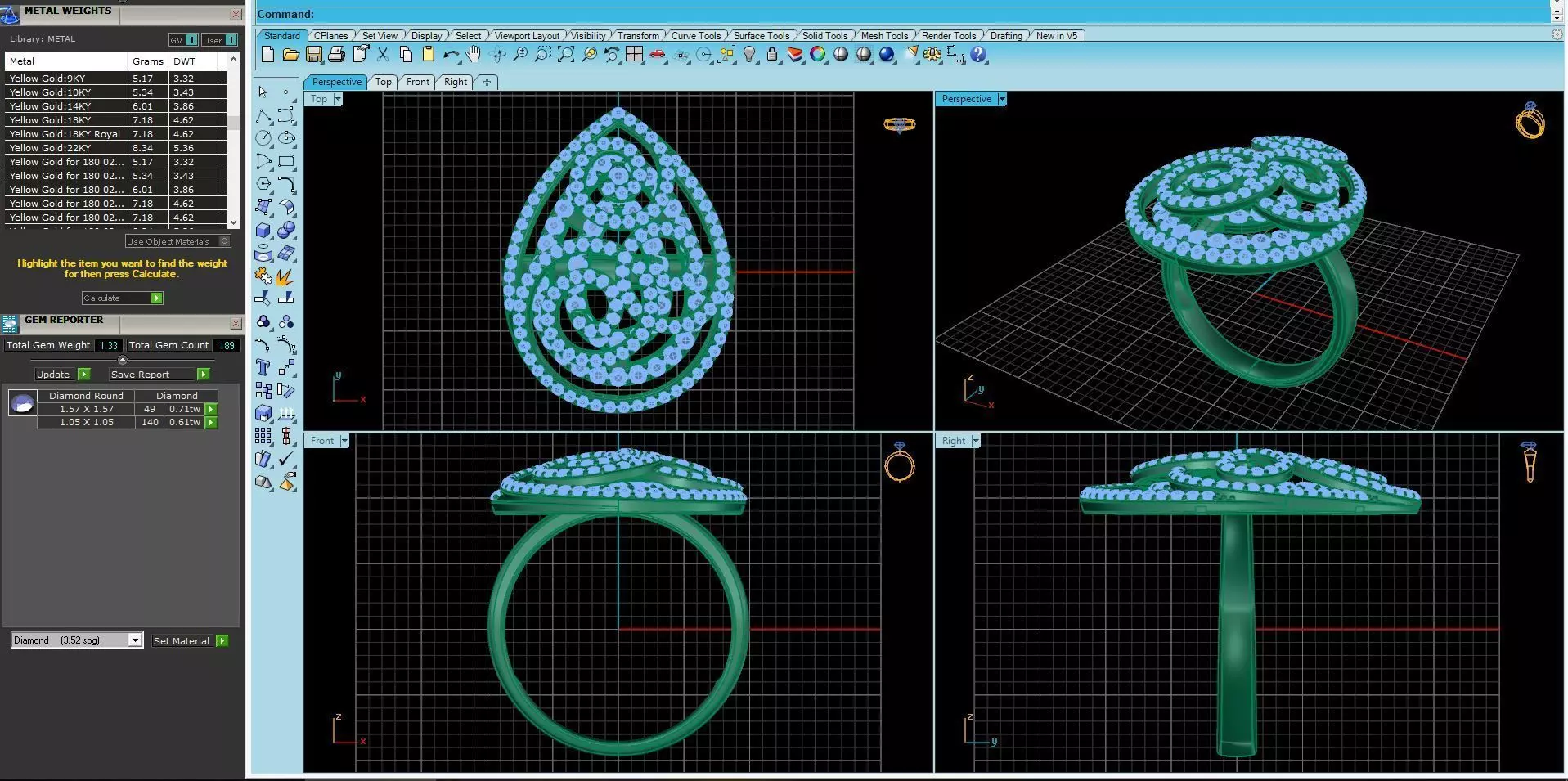Open the Right viewport title dropdown arrow
1568x781 pixels.
[976, 441]
